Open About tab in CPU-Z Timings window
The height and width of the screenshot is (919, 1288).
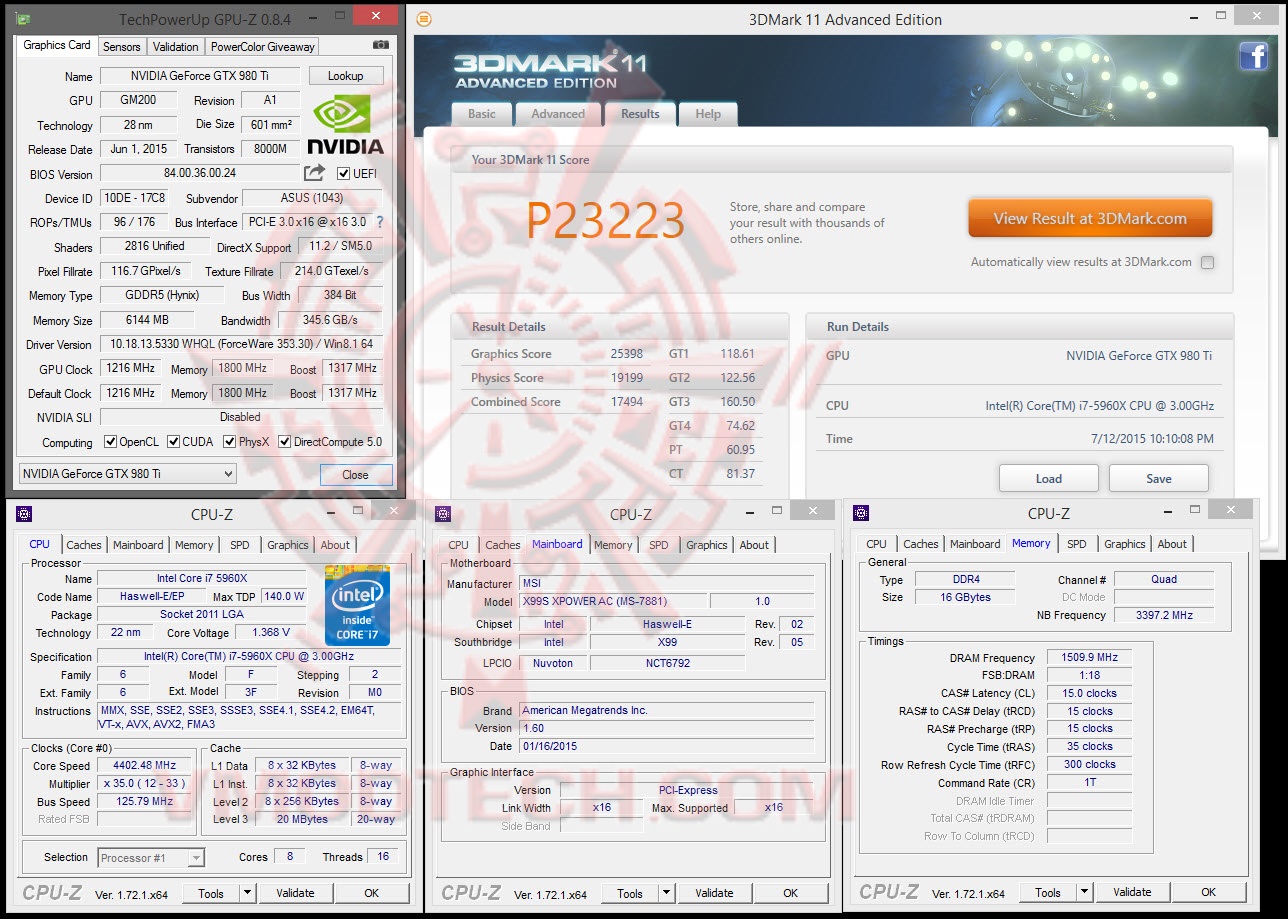pos(1172,544)
